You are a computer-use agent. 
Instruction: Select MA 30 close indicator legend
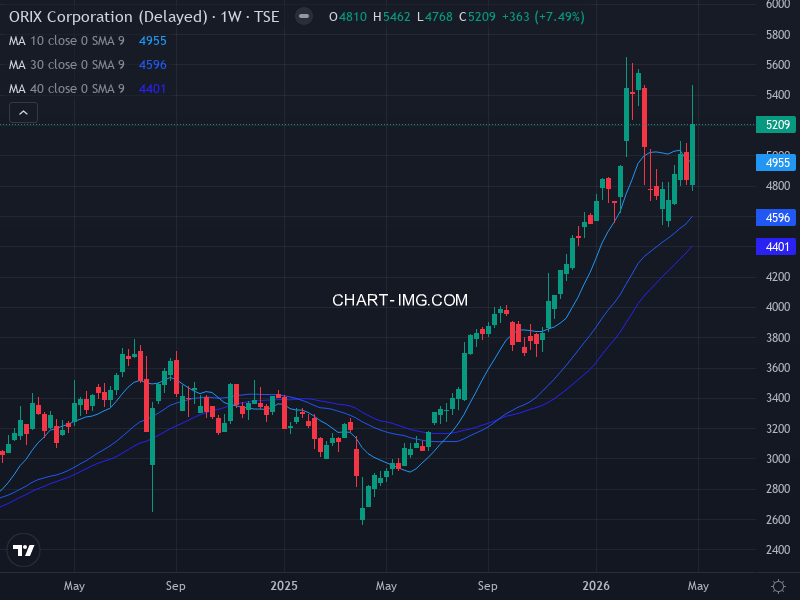point(66,65)
